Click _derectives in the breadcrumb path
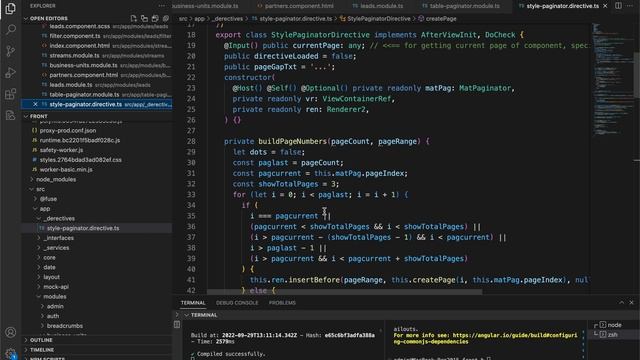The image size is (640, 360). 227,19
